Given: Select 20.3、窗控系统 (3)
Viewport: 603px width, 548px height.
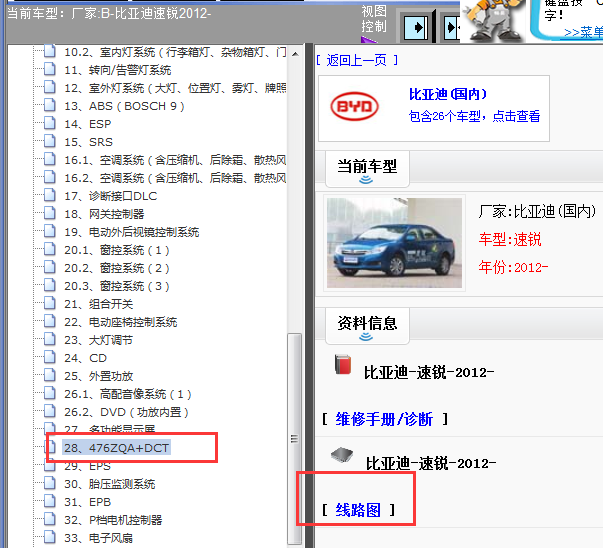Looking at the screenshot, I should click(117, 286).
